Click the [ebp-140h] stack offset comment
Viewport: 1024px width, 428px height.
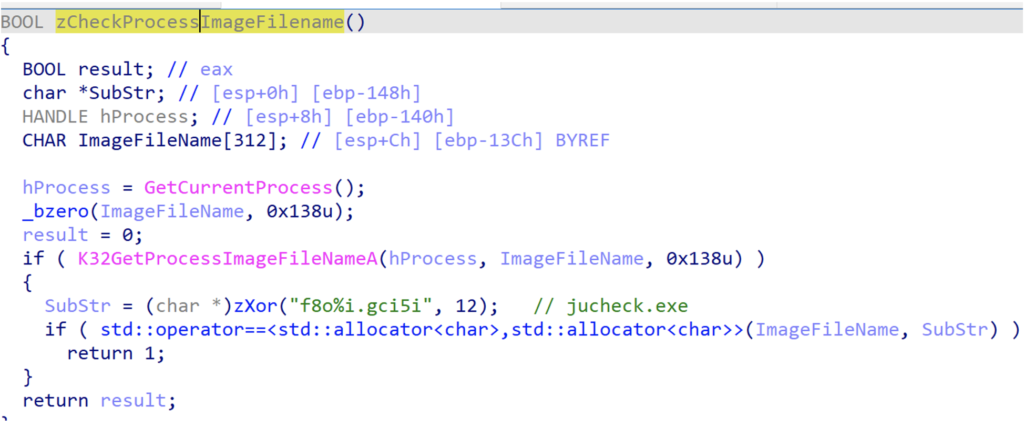[400, 117]
